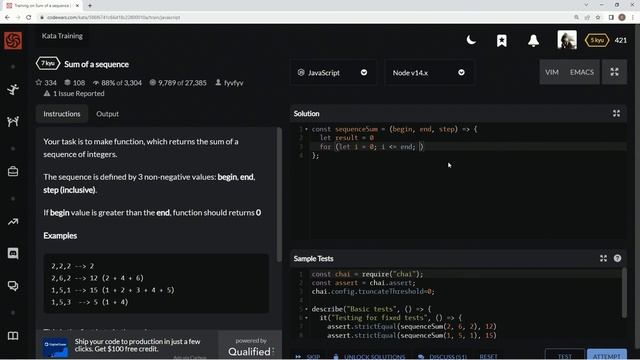640x360 pixels.
Task: Open a new browser tab
Action: click(x=90, y=6)
